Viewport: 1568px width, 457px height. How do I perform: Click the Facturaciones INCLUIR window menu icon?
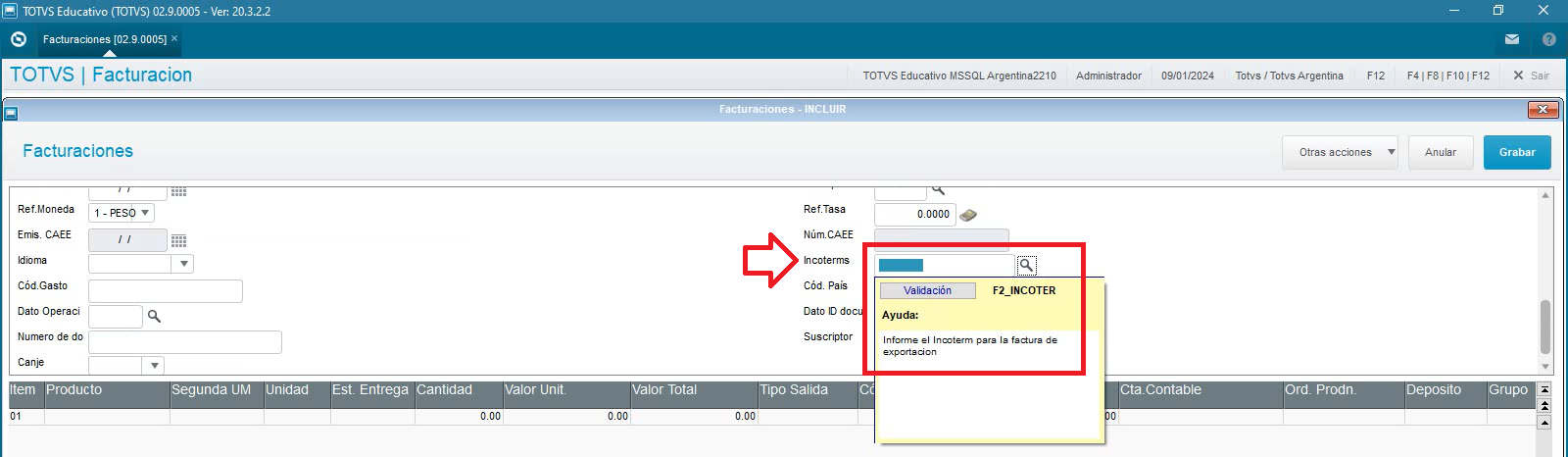tap(11, 113)
